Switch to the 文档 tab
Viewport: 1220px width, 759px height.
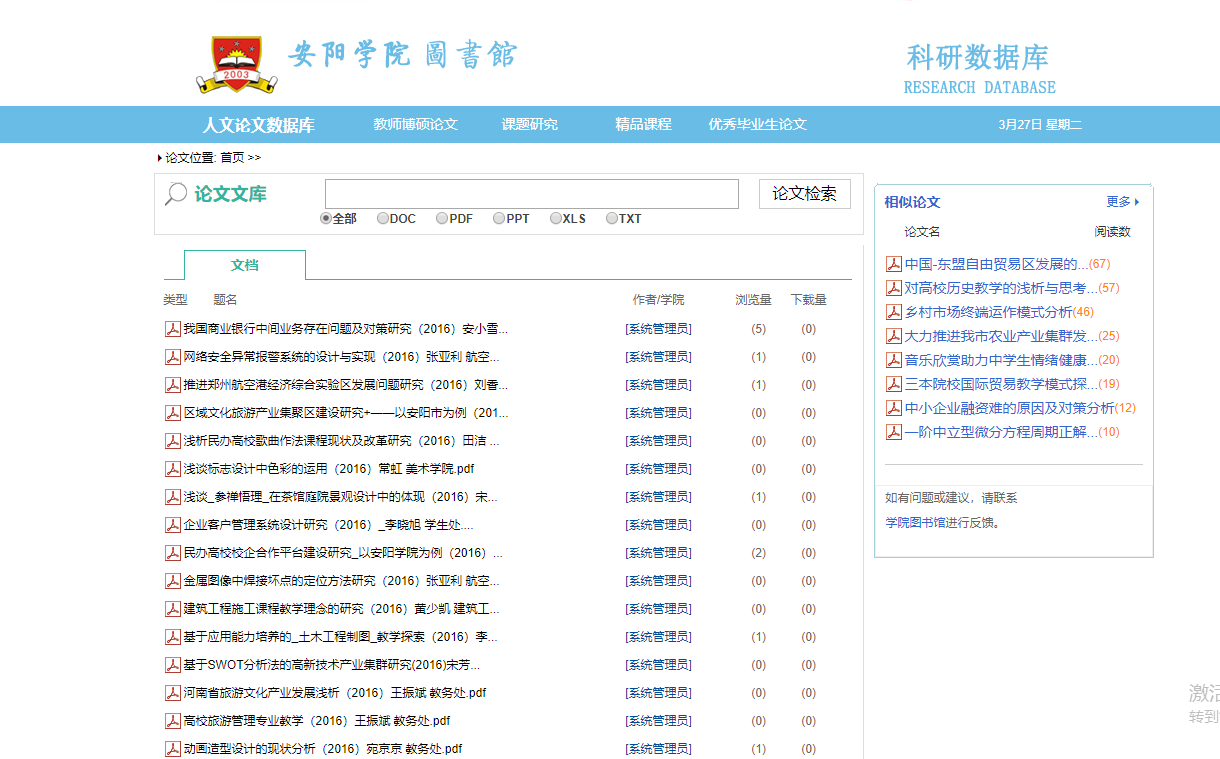tap(245, 265)
